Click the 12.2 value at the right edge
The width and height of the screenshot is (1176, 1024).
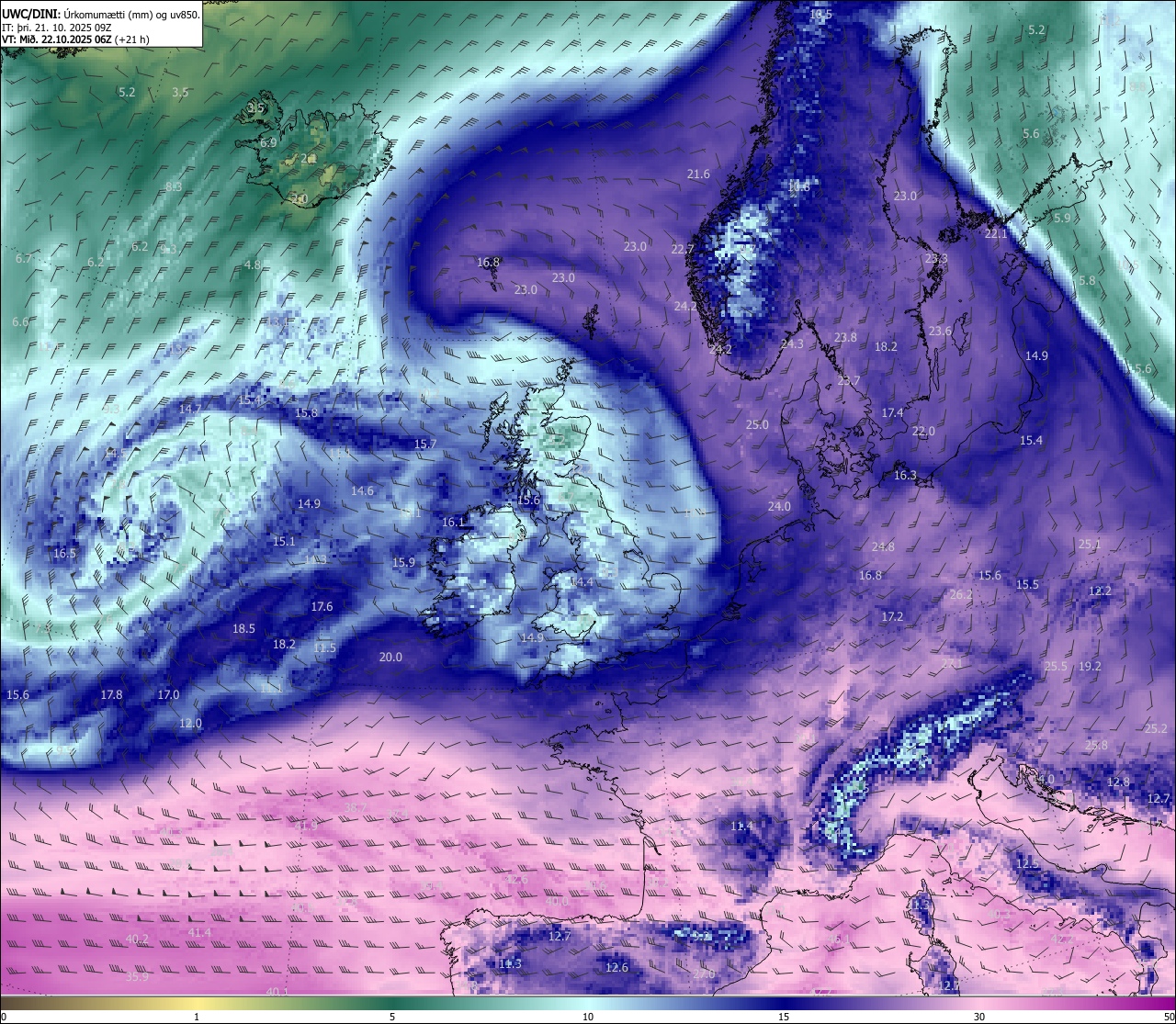point(1100,591)
